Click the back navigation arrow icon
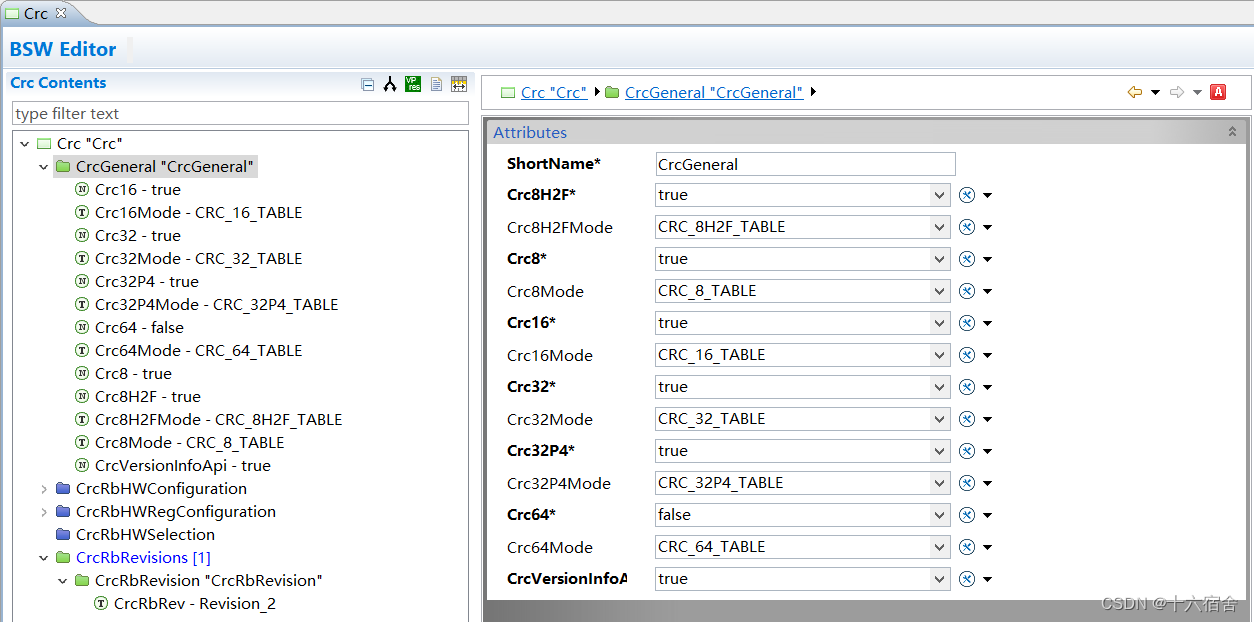This screenshot has height=622, width=1254. (1135, 92)
